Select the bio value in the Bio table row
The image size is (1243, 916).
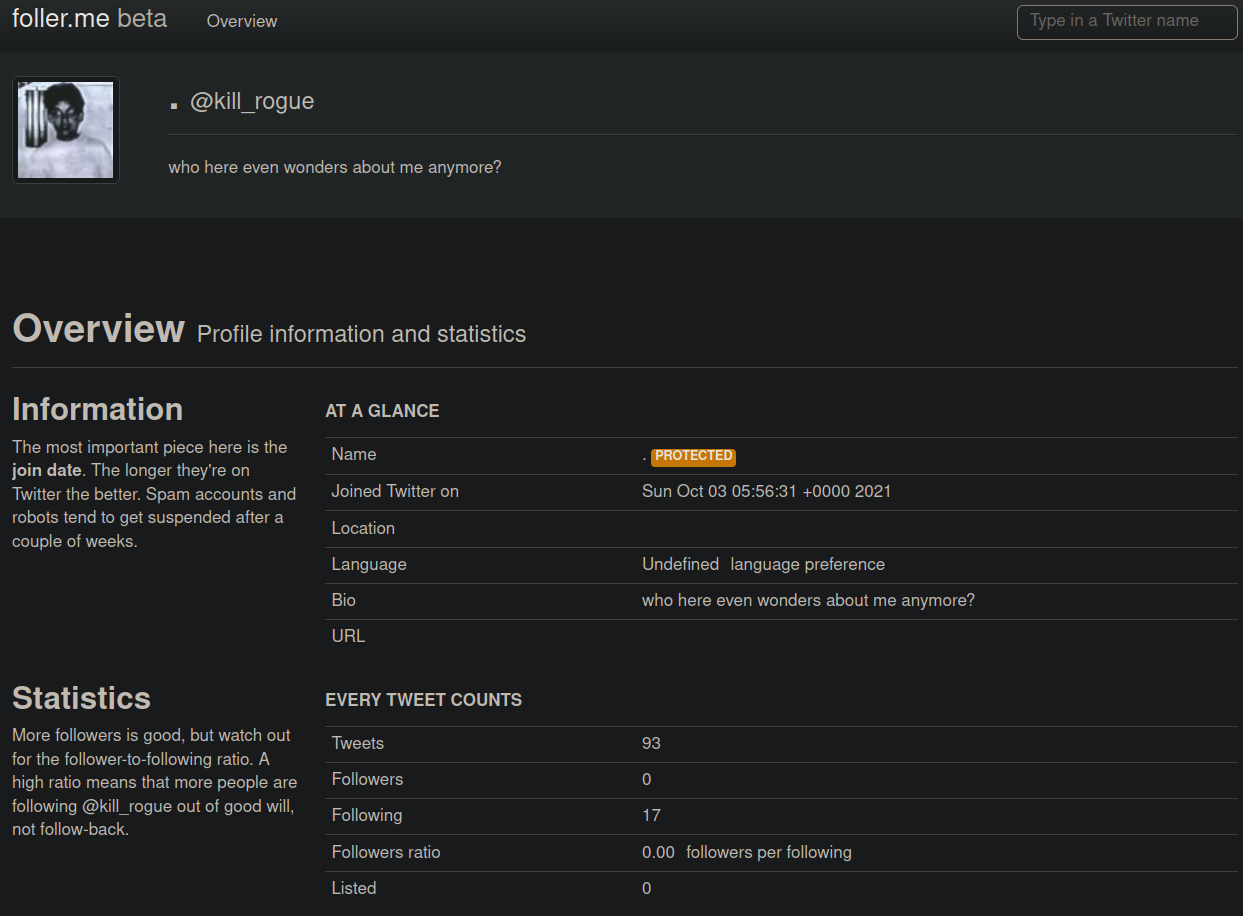pos(808,600)
